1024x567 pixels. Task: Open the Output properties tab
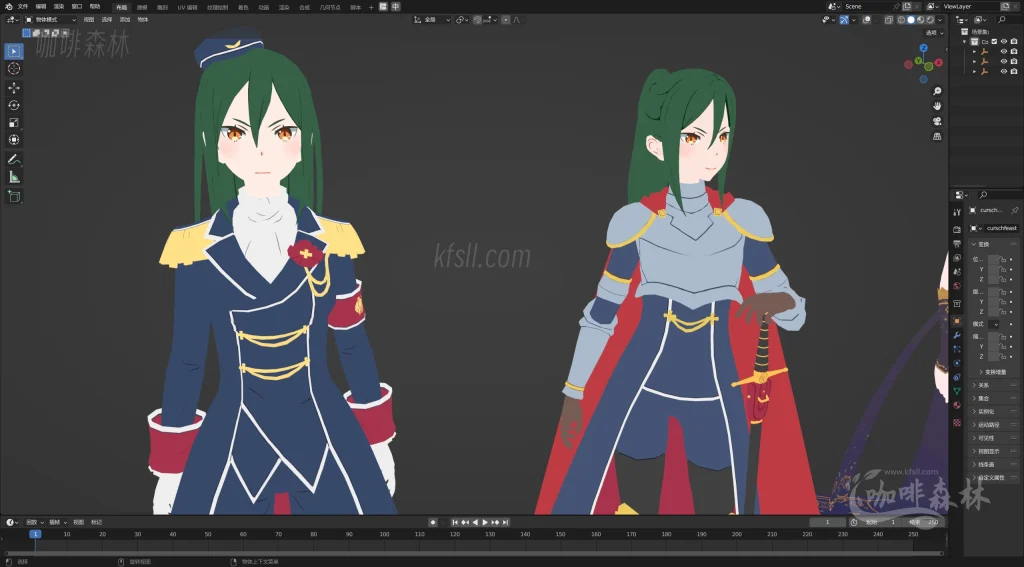click(957, 244)
